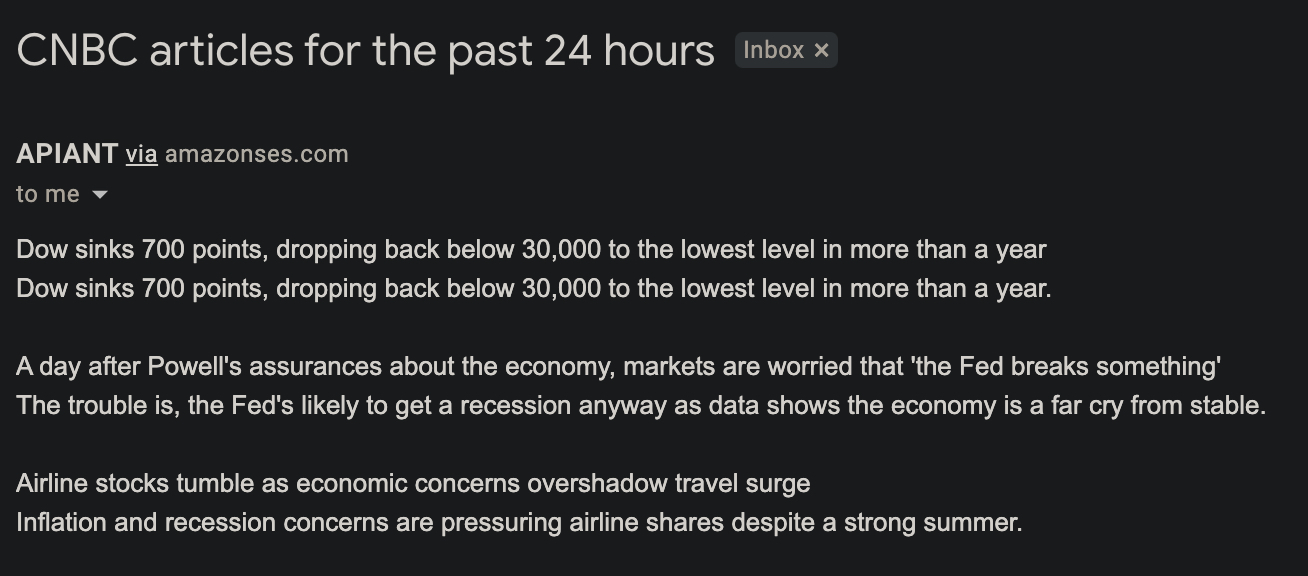
Task: Expand recipient details arrow beside 'to me'
Action: (99, 195)
